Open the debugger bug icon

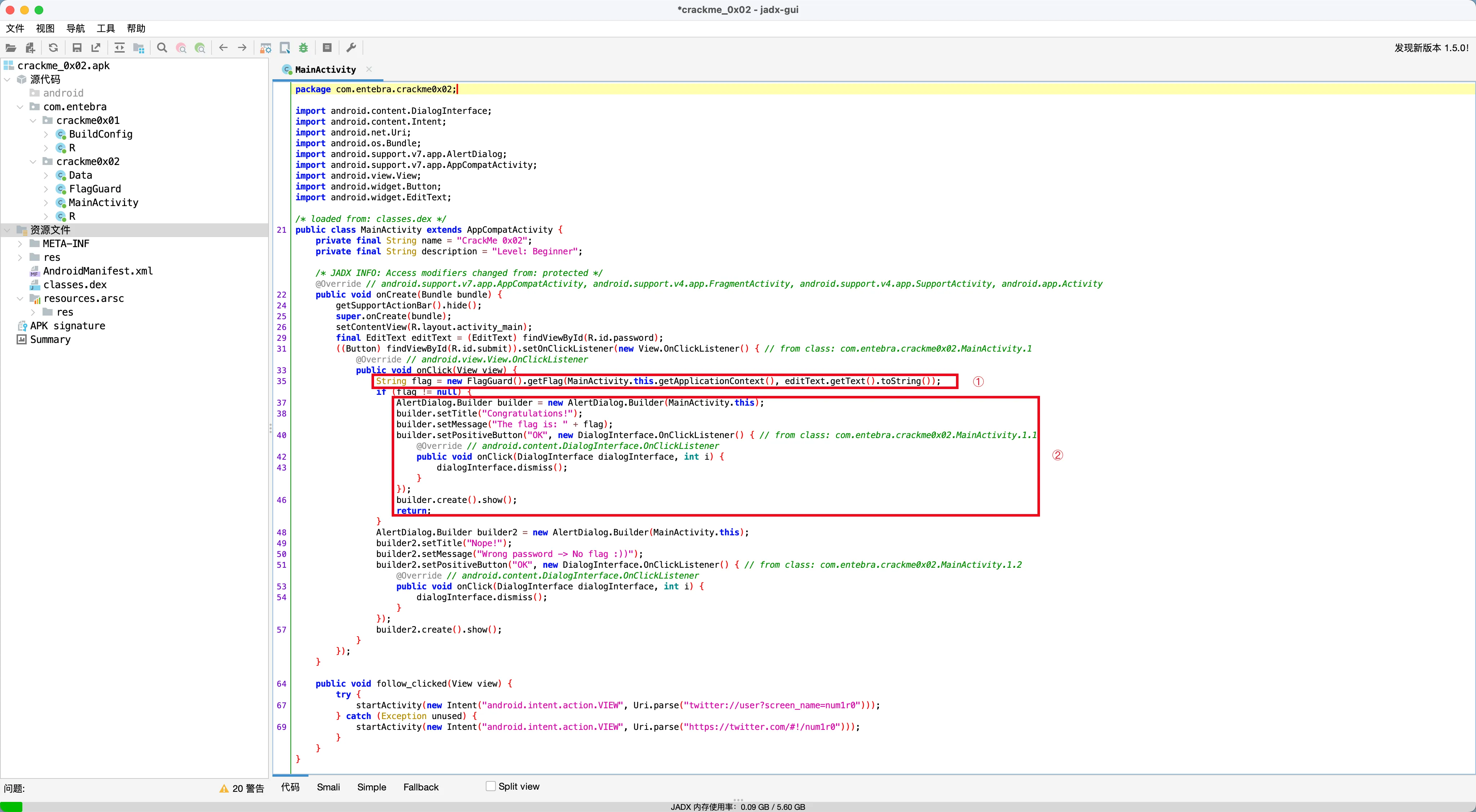304,48
